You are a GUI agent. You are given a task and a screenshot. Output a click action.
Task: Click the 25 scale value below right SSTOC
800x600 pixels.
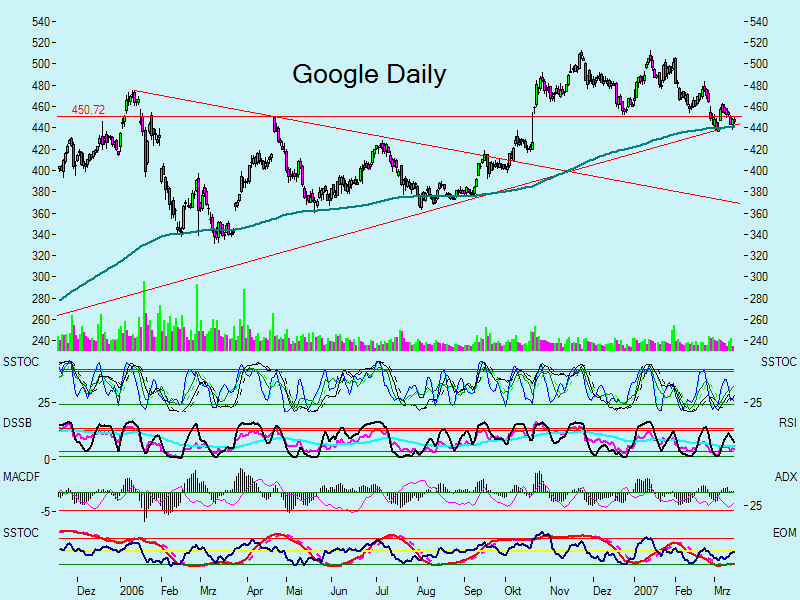tap(756, 403)
